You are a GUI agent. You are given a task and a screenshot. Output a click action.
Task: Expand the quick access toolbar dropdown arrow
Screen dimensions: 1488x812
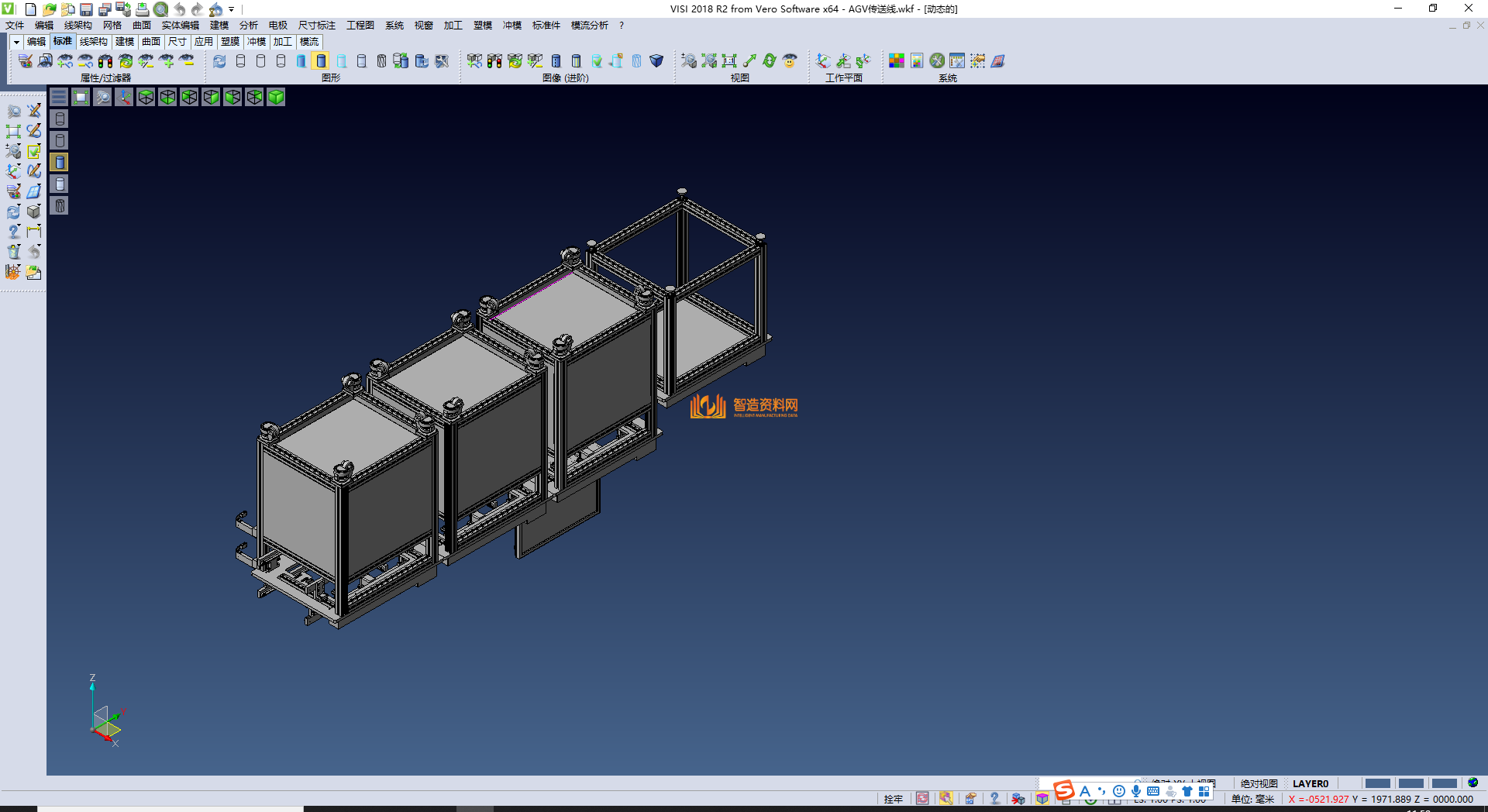tap(231, 9)
